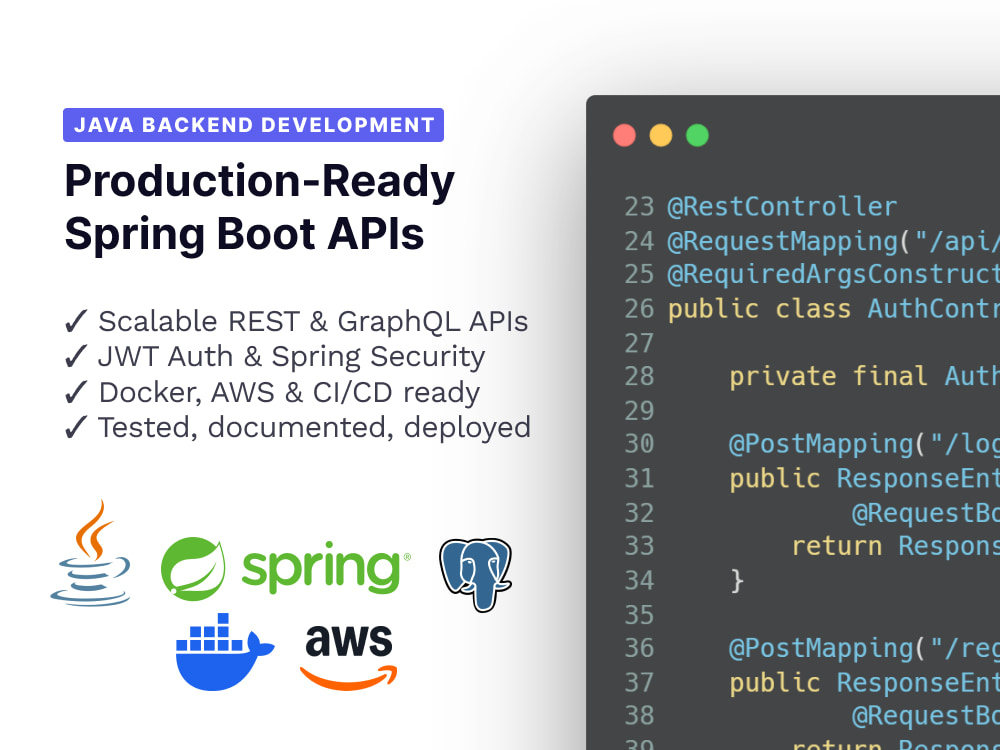
Task: Click the Scalable REST & GraphQL APIs line
Action: coord(313,321)
